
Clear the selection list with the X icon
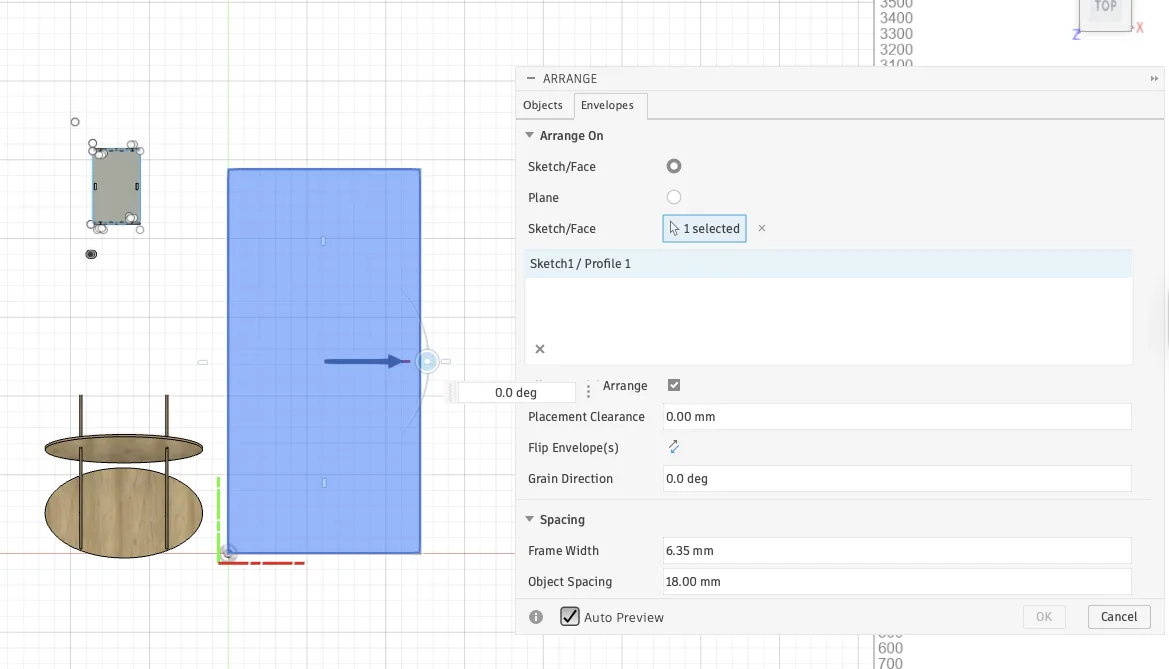[x=539, y=349]
